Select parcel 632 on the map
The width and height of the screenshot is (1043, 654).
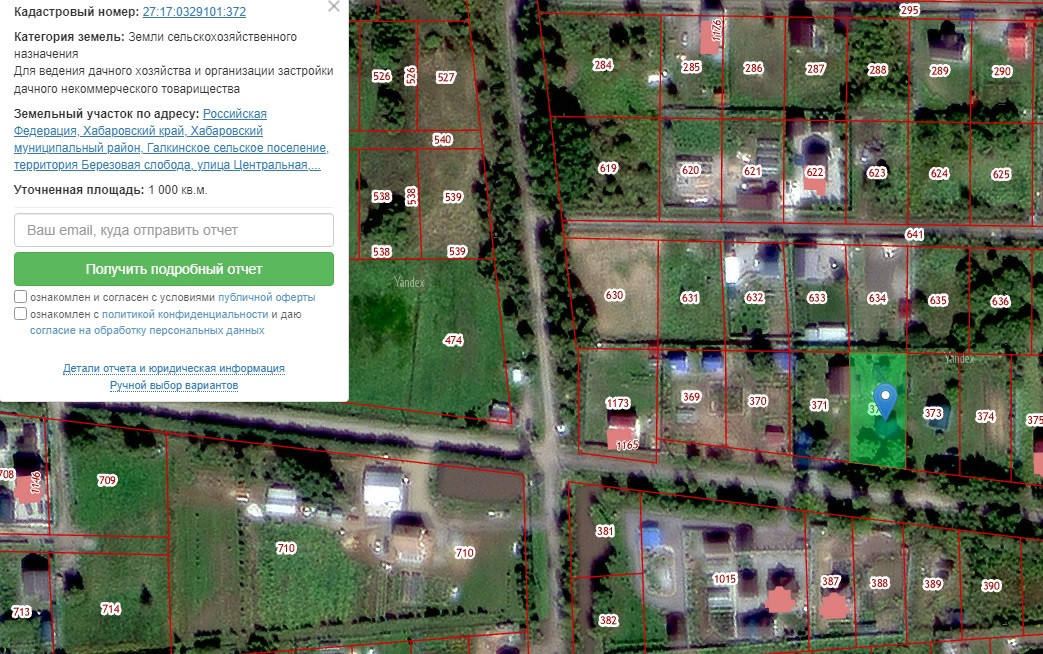click(754, 297)
